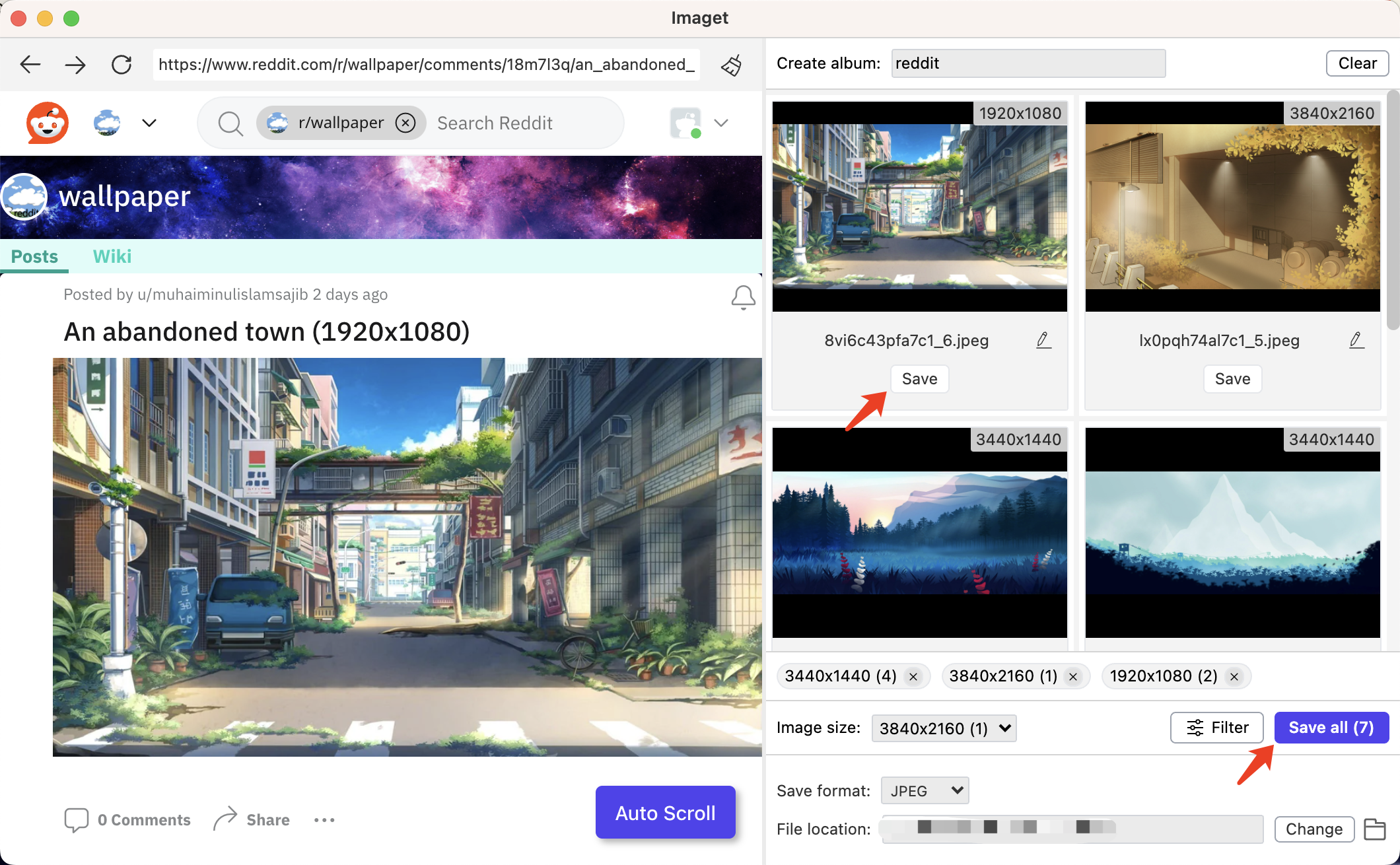The image size is (1400, 865).
Task: Remove the 3840x2160 (1) filter tag
Action: (1074, 675)
